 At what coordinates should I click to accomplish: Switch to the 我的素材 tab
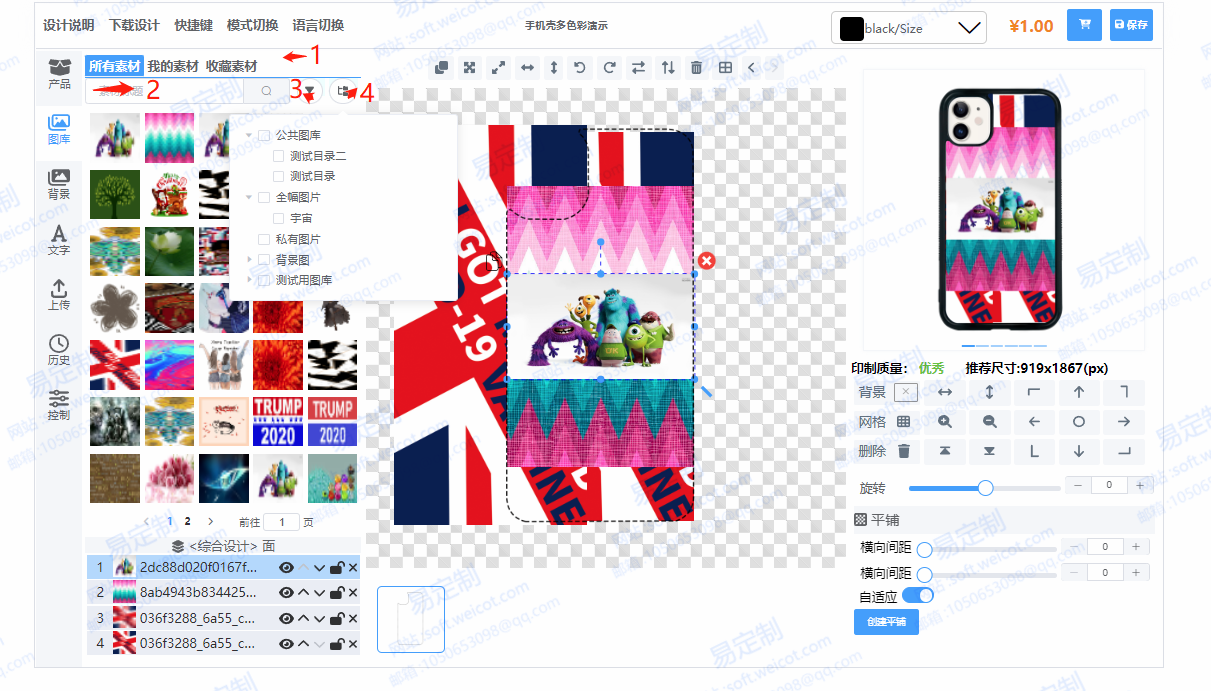(x=173, y=66)
